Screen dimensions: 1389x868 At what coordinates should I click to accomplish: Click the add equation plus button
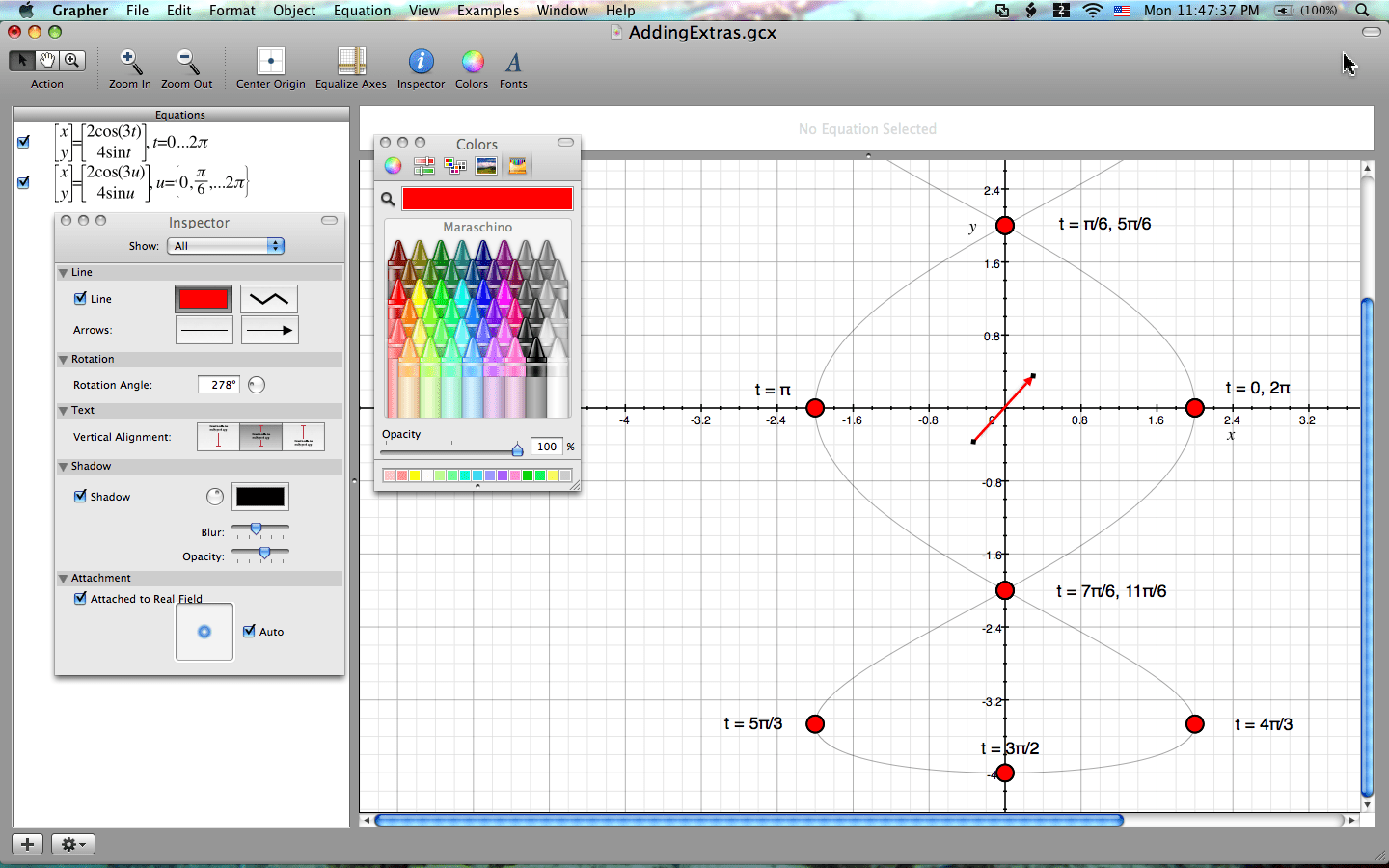click(27, 844)
